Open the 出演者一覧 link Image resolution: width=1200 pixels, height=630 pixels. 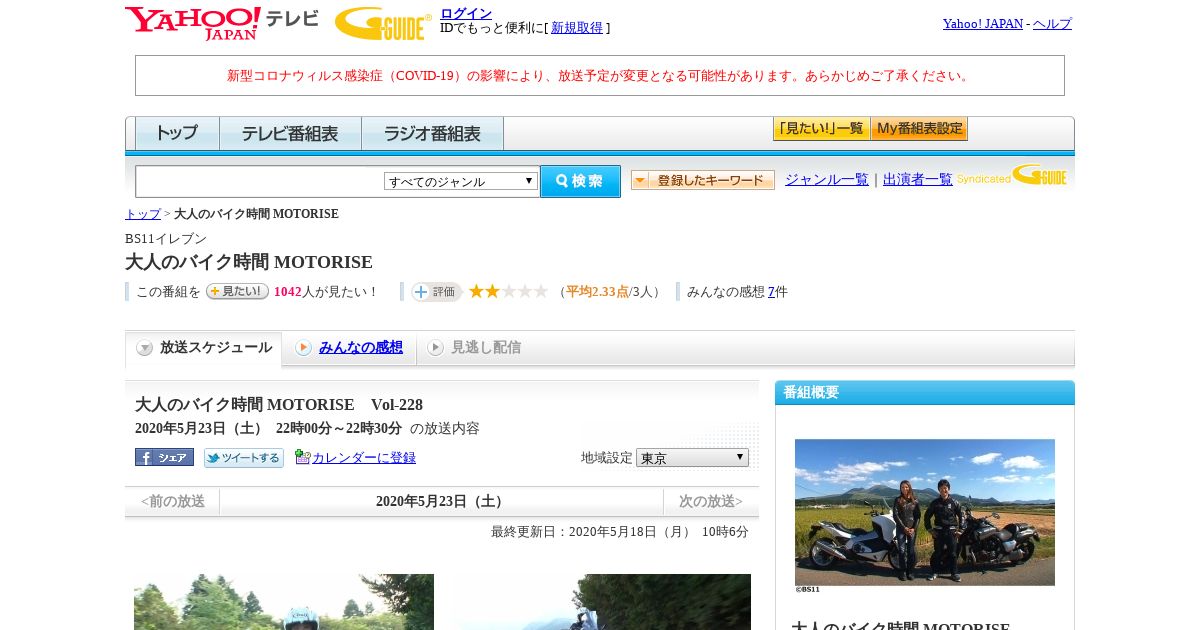pyautogui.click(x=918, y=180)
